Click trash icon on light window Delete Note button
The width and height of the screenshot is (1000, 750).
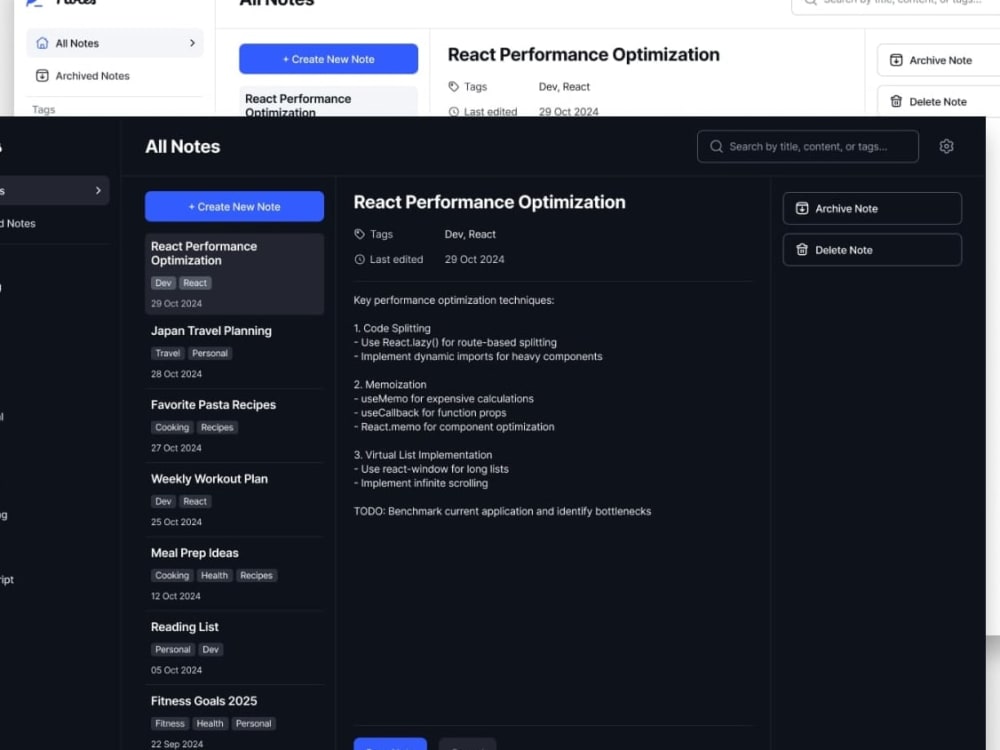point(896,101)
